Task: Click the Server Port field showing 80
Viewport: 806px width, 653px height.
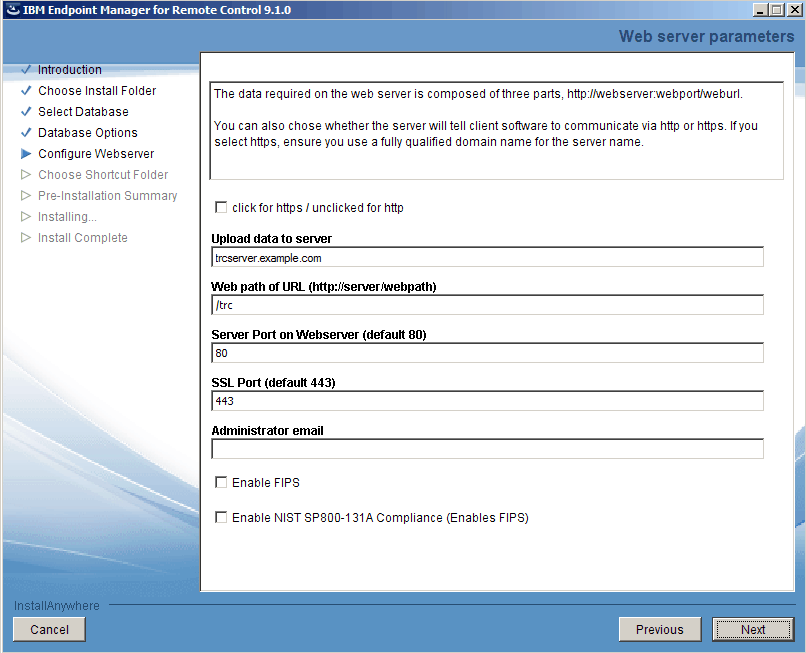Action: (x=487, y=352)
